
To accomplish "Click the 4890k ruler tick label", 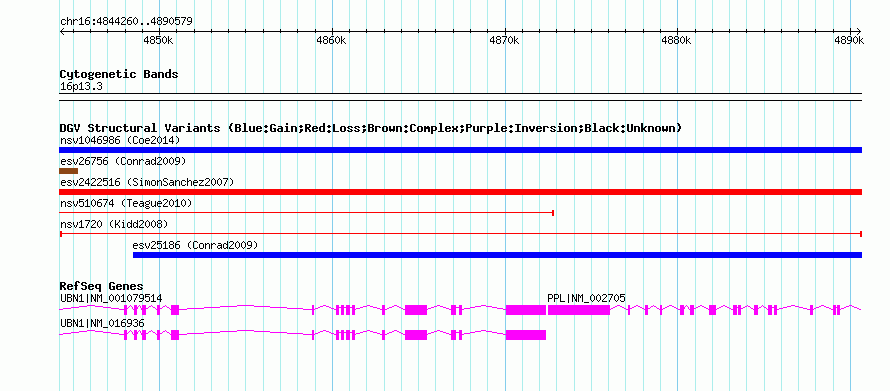I will [849, 41].
